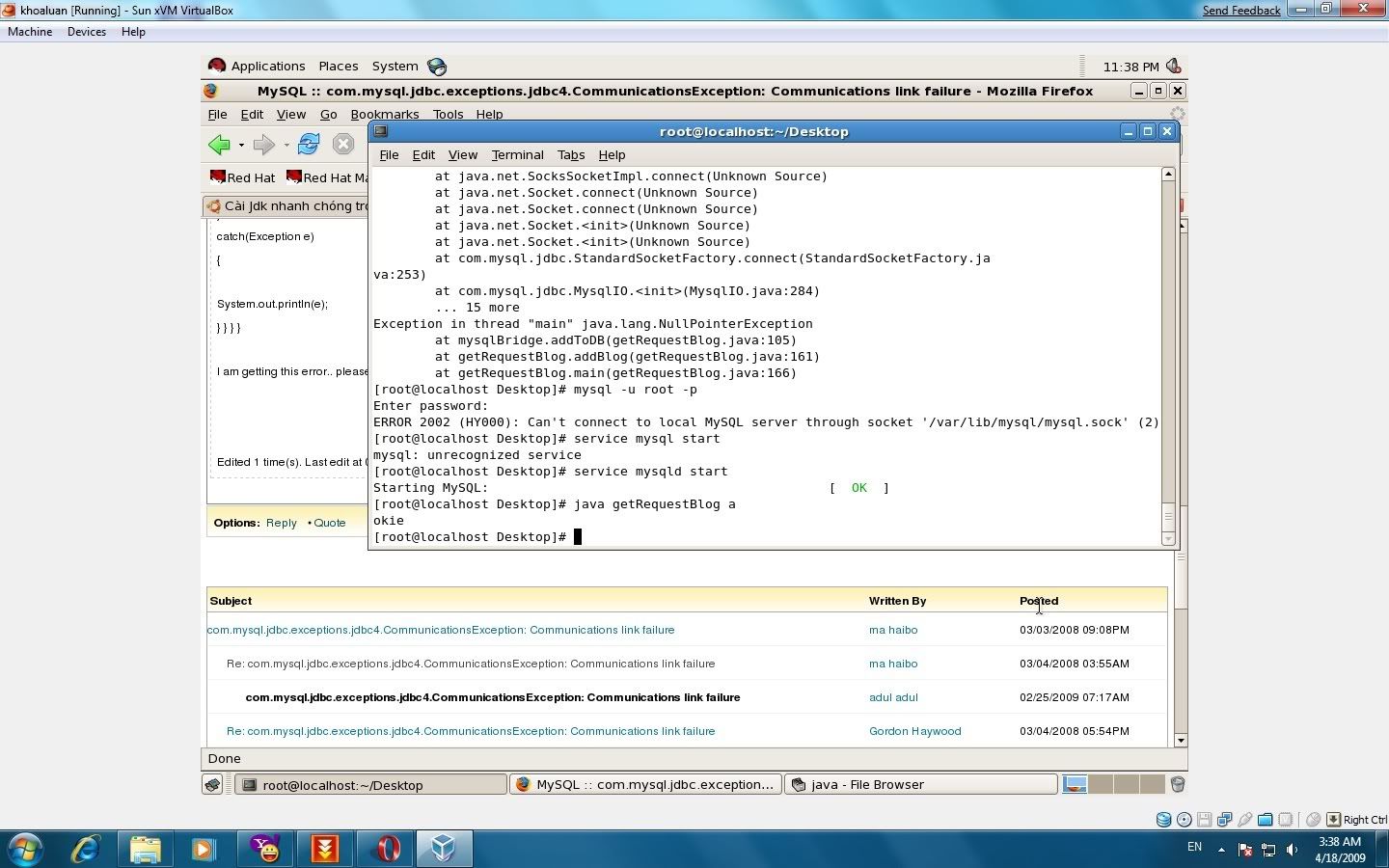Viewport: 1389px width, 868px height.
Task: Click the volume icon in GNOME panel
Action: 1173,67
